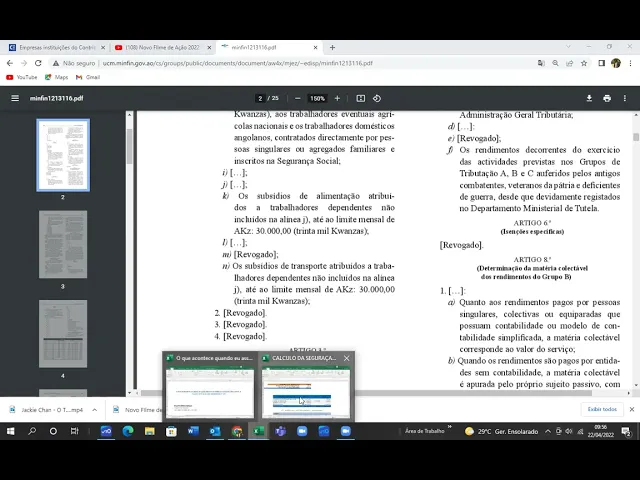Print the PDF document
The height and width of the screenshot is (480, 640).
(607, 98)
